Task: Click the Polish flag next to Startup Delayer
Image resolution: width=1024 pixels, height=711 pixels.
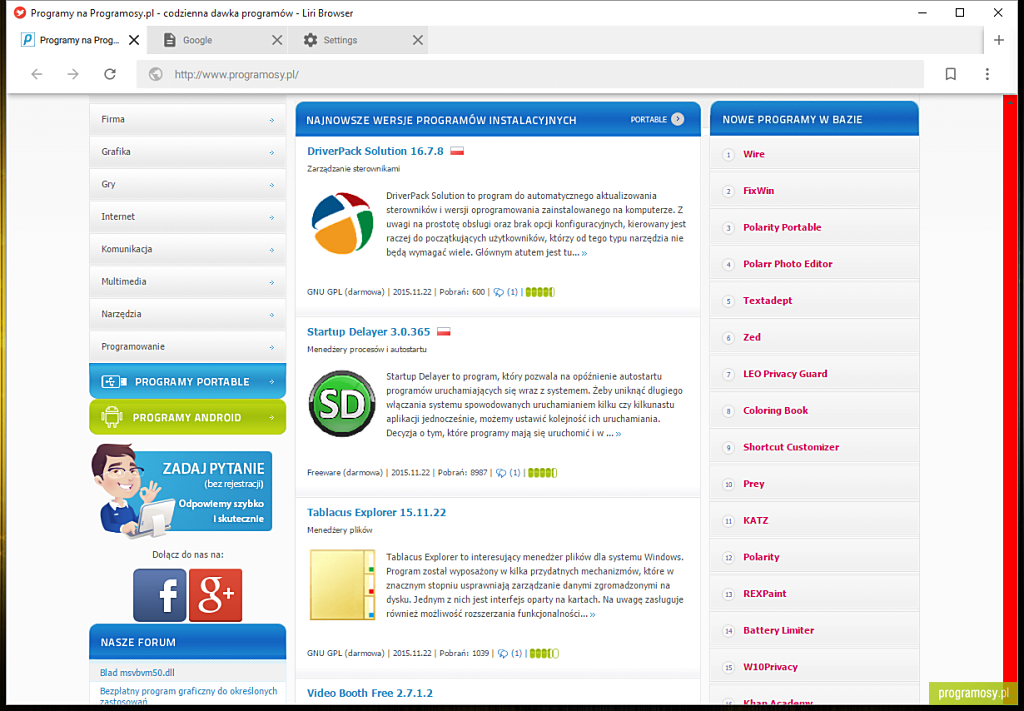Action: pyautogui.click(x=443, y=332)
